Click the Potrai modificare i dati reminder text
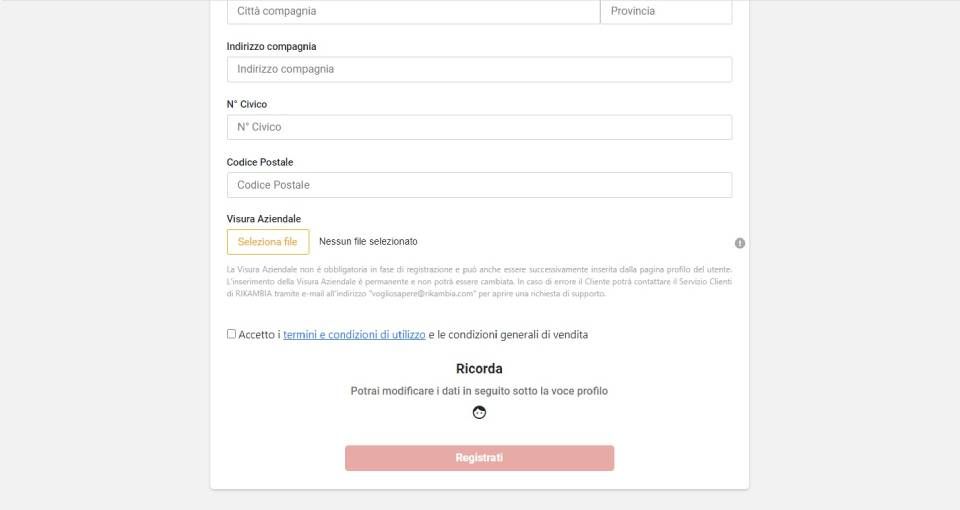960x510 pixels. pyautogui.click(x=479, y=391)
